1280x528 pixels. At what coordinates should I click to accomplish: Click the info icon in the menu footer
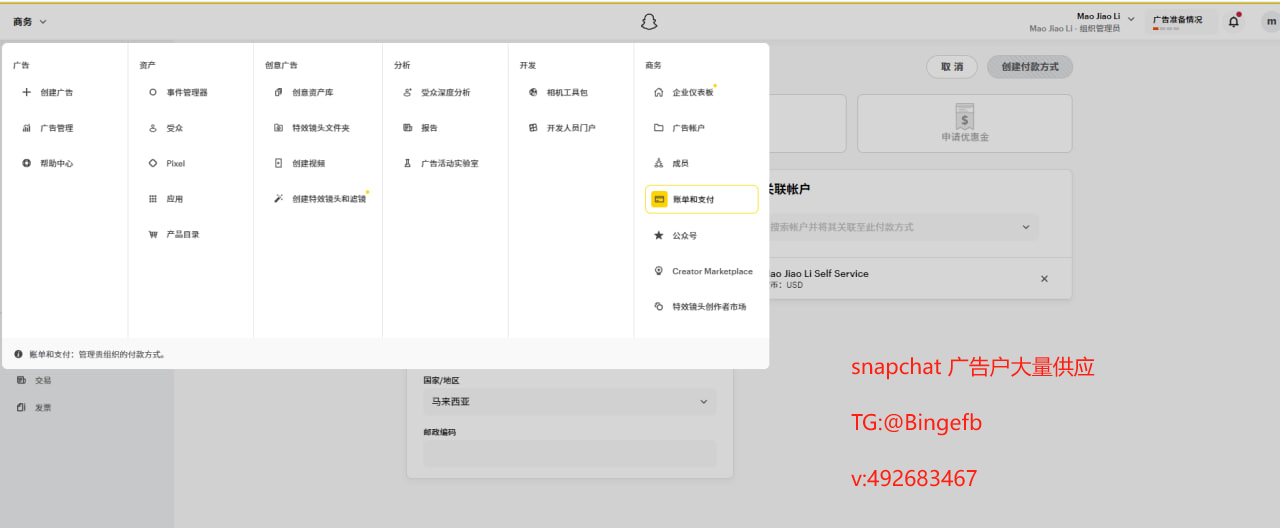pos(18,354)
